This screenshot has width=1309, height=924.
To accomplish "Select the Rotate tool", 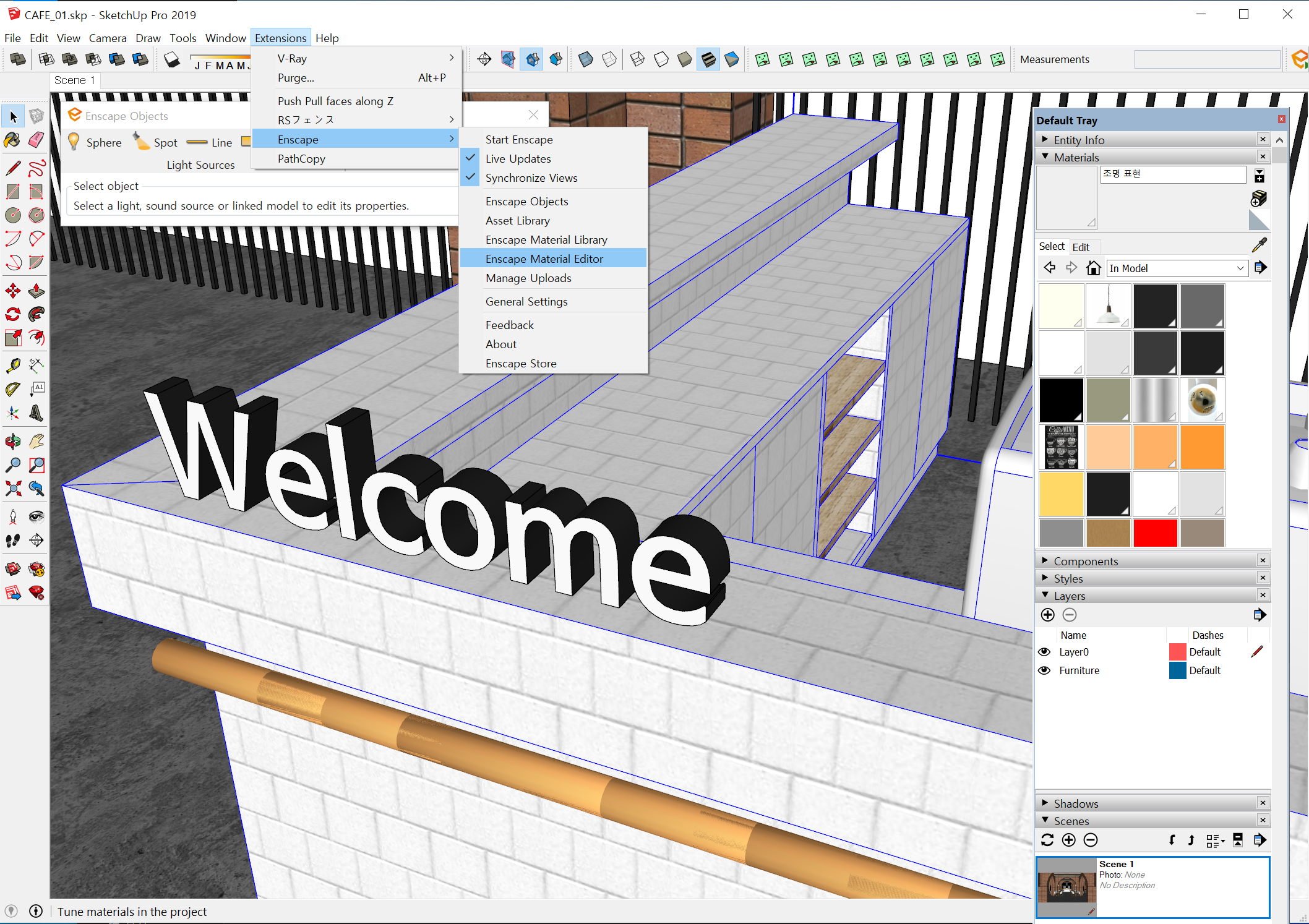I will [13, 314].
